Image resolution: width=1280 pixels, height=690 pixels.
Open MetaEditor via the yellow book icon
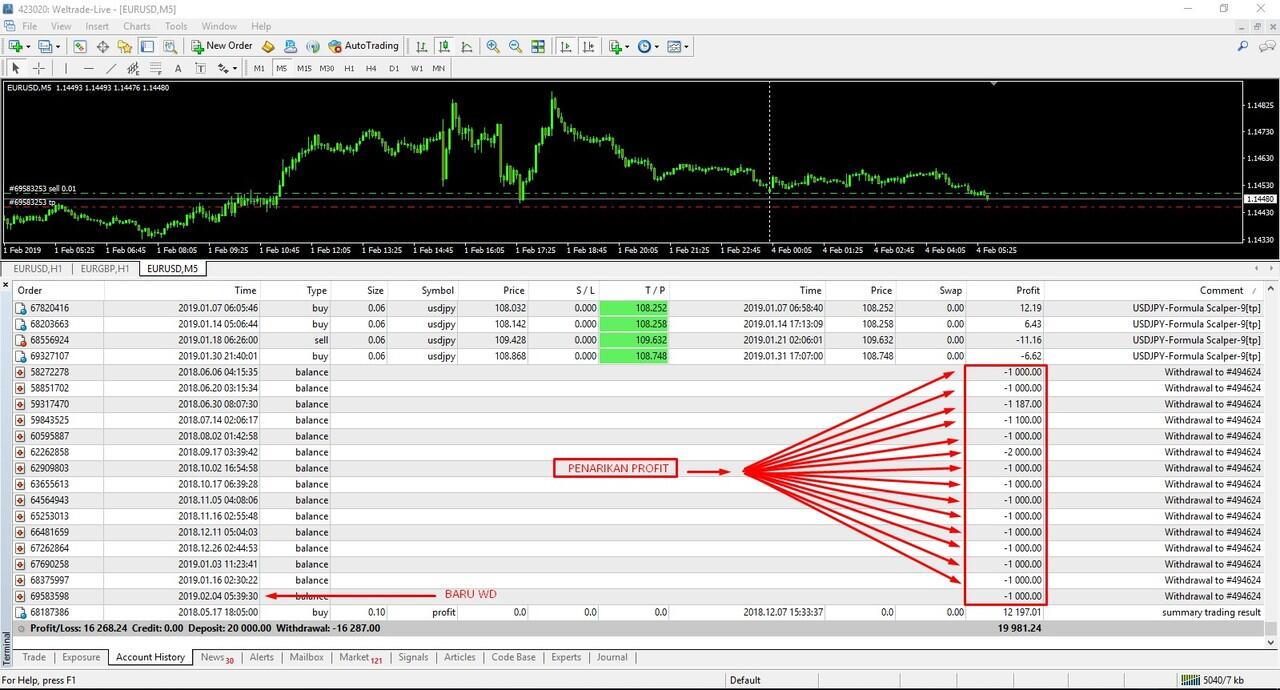pos(268,46)
